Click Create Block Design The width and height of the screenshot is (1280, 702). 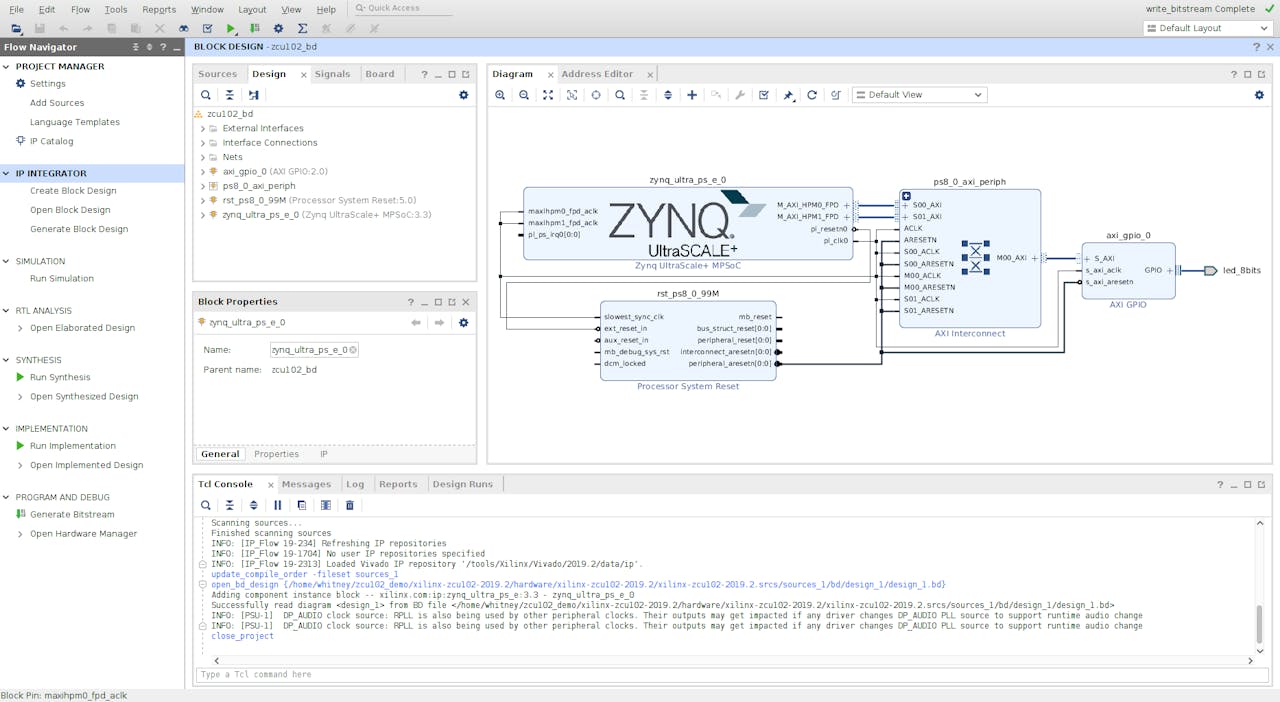pyautogui.click(x=73, y=191)
